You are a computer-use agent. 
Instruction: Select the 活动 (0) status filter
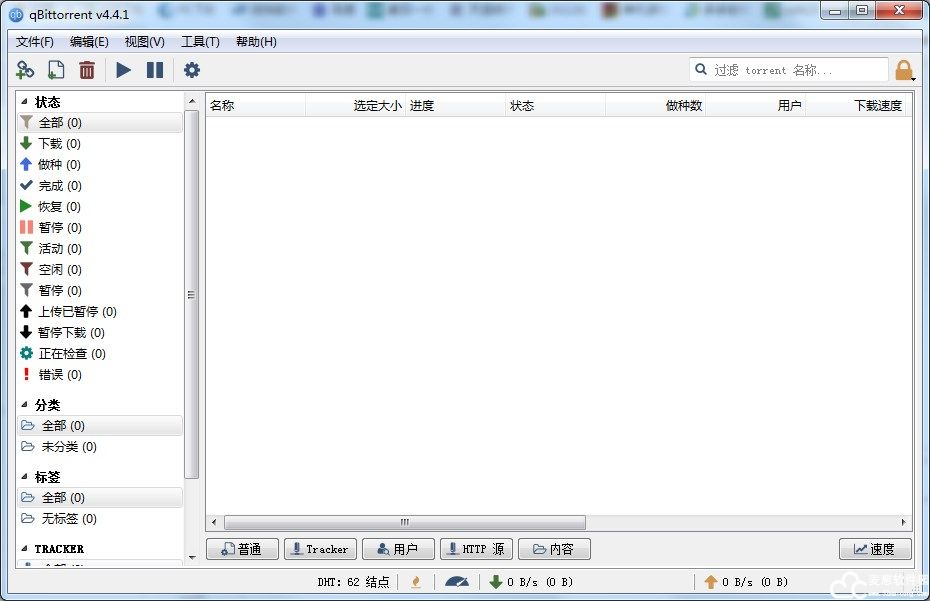coord(100,249)
